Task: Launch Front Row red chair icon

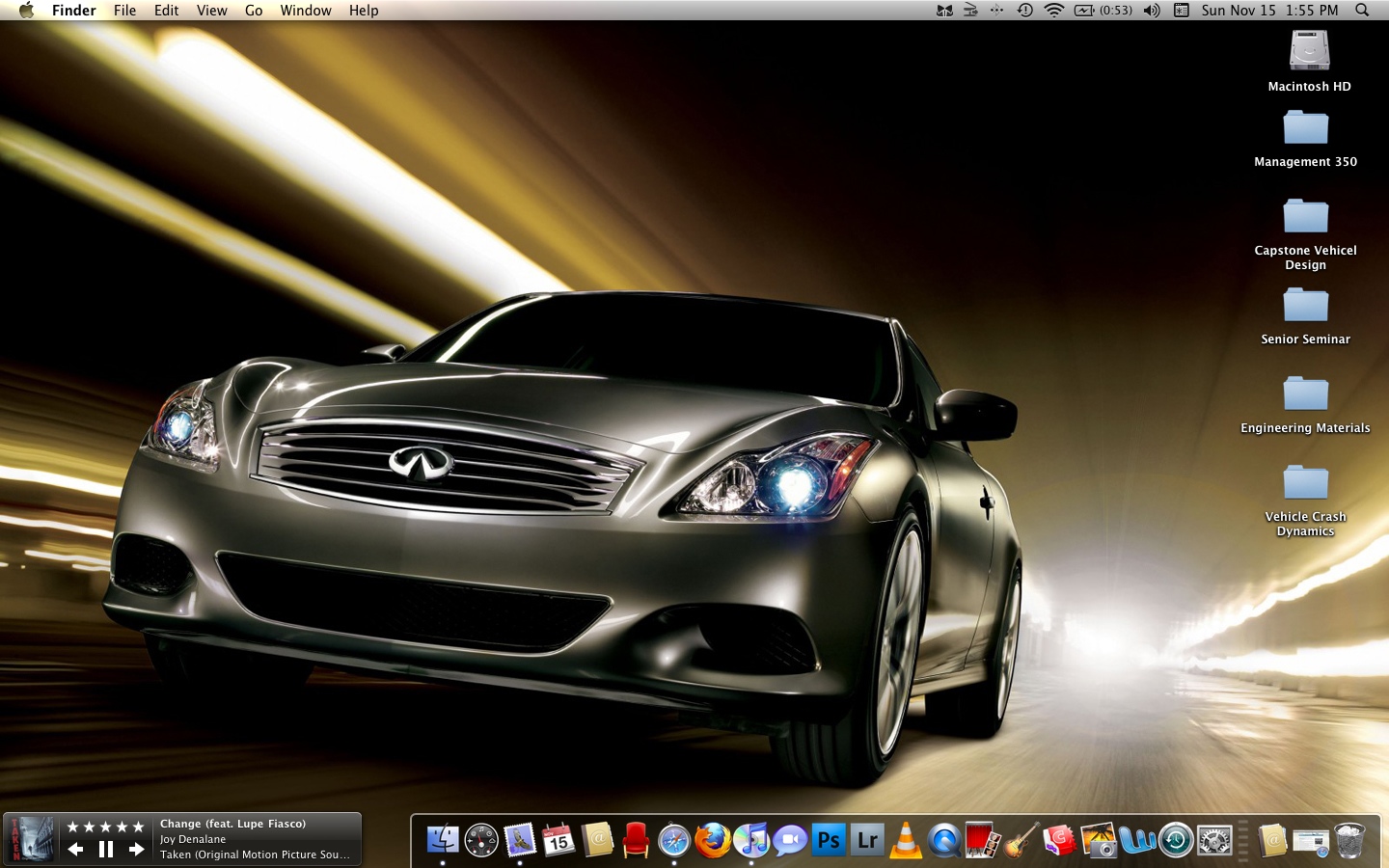Action: click(x=636, y=840)
